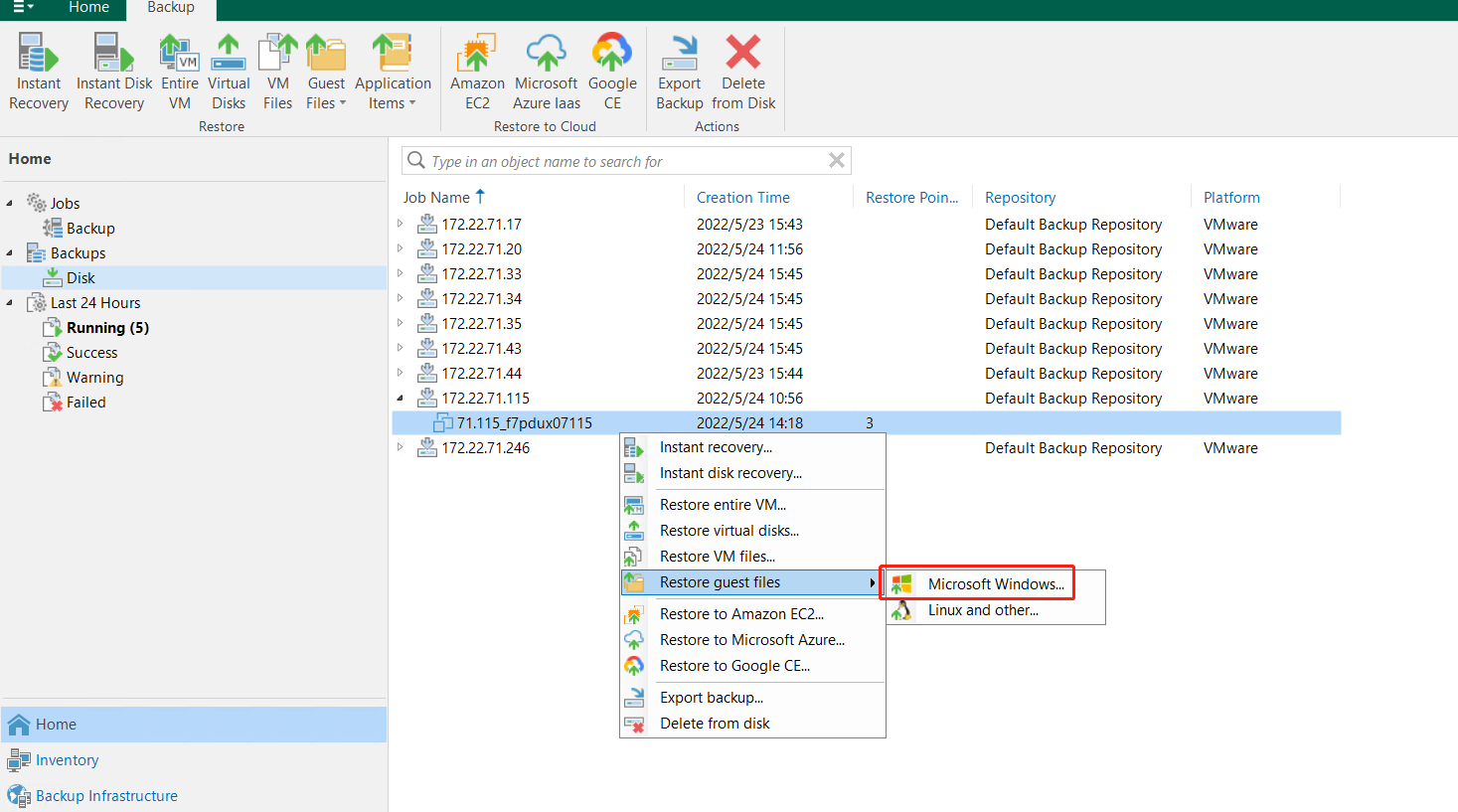Select the 172.22.71.43 job row
Viewport: 1458px width, 812px height.
867,349
